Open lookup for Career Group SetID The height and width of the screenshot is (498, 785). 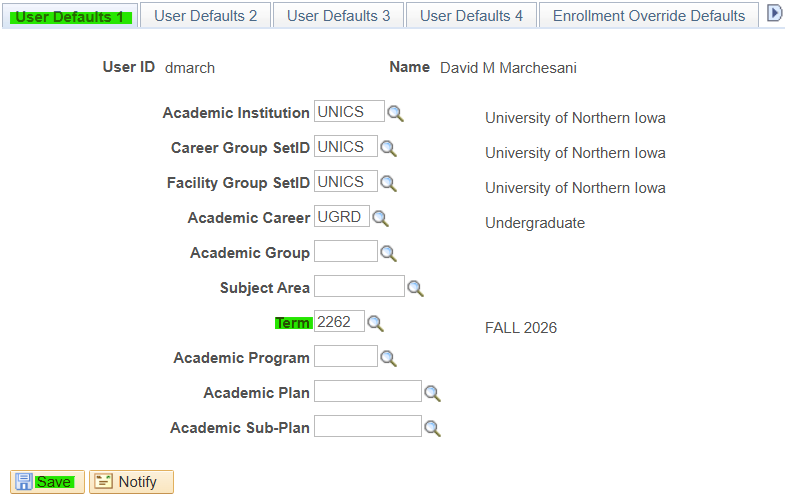[388, 149]
